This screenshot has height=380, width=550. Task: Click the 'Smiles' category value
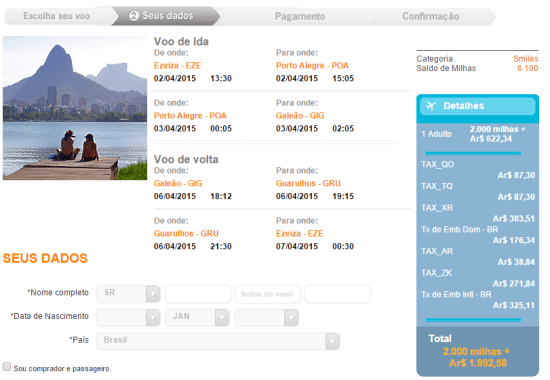coord(525,59)
